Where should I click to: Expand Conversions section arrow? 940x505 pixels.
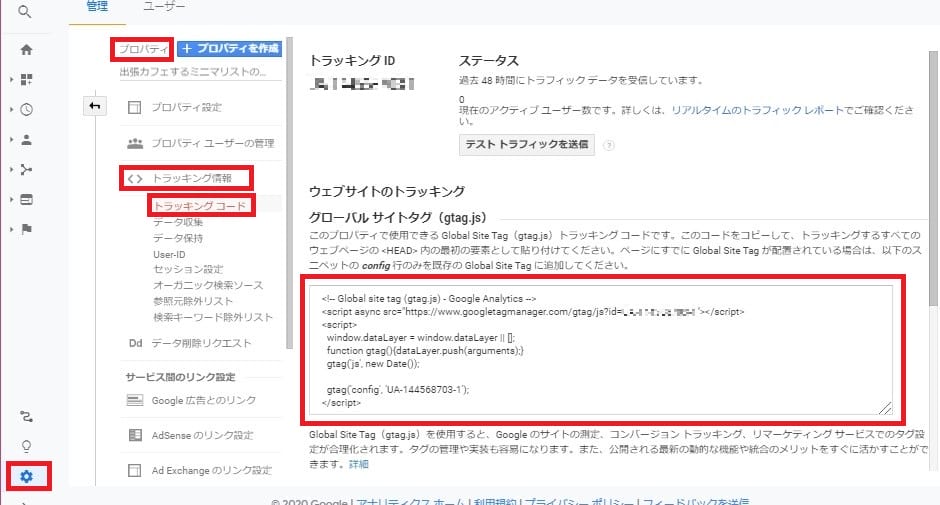[11, 229]
